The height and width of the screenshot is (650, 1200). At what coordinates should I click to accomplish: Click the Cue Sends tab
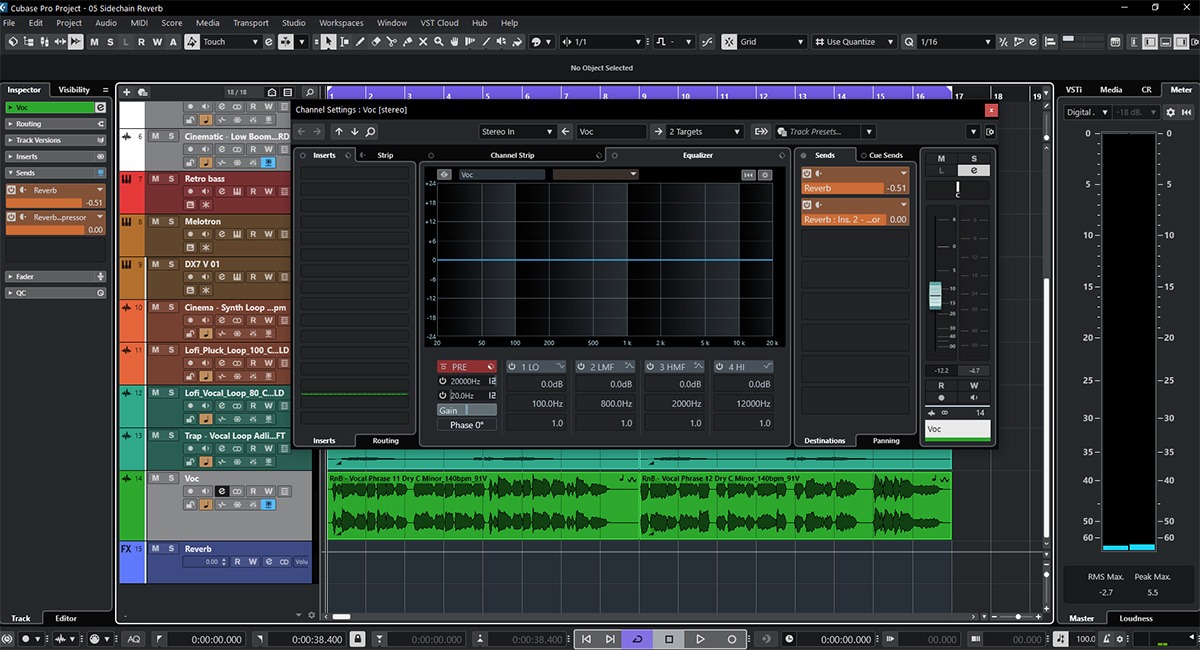click(885, 156)
